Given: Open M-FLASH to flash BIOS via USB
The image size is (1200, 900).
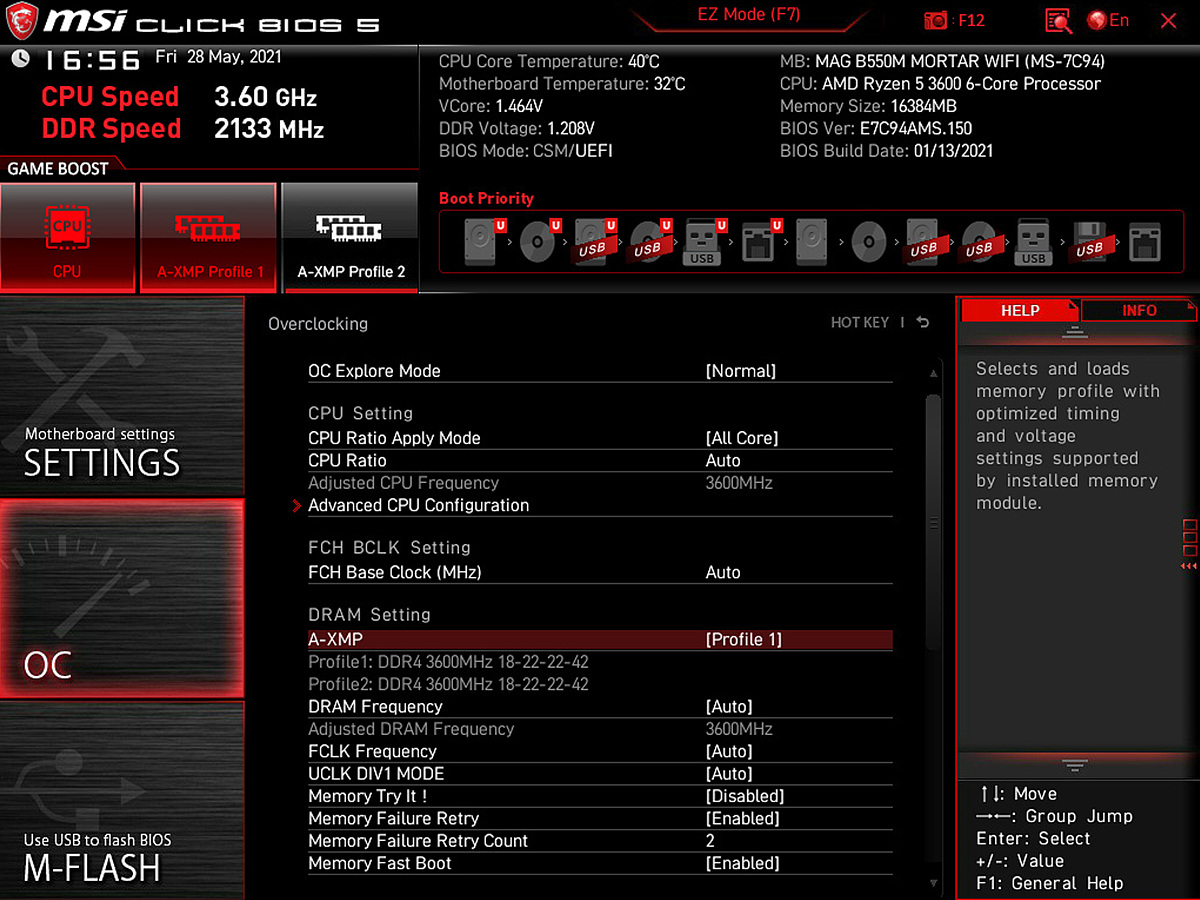Looking at the screenshot, I should point(121,800).
